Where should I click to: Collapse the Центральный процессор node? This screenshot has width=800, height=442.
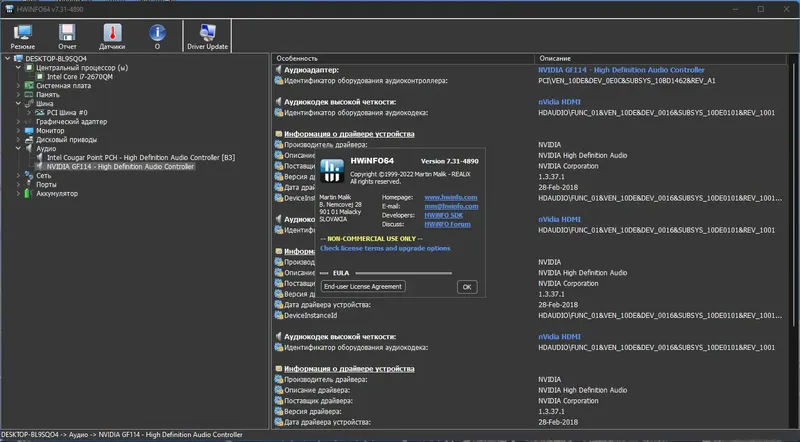pyautogui.click(x=18, y=67)
